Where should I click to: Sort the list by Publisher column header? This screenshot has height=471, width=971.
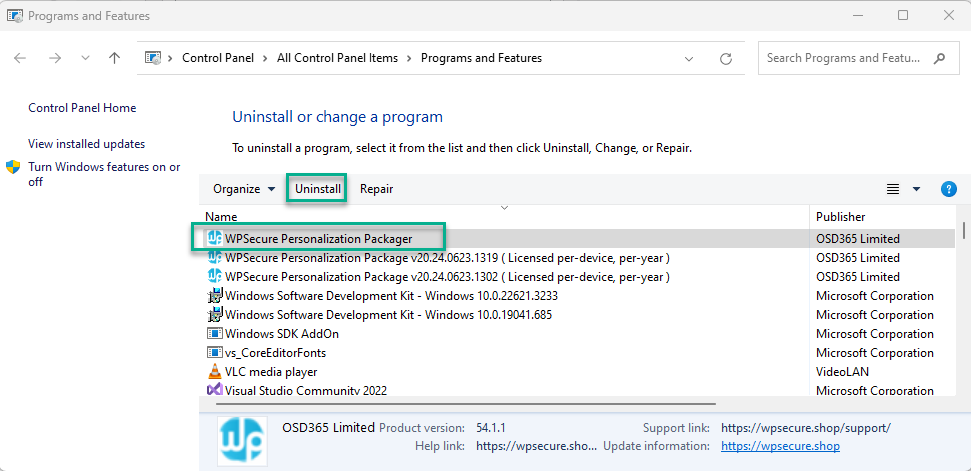[840, 217]
